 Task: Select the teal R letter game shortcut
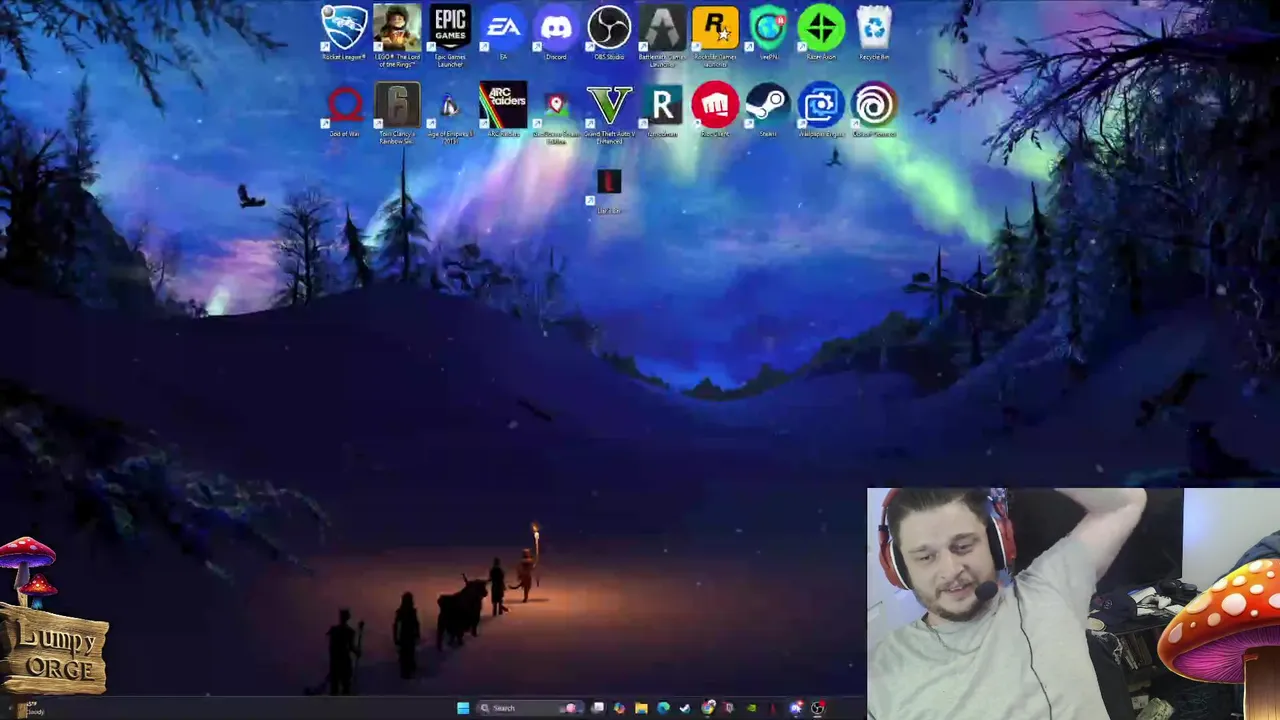662,110
